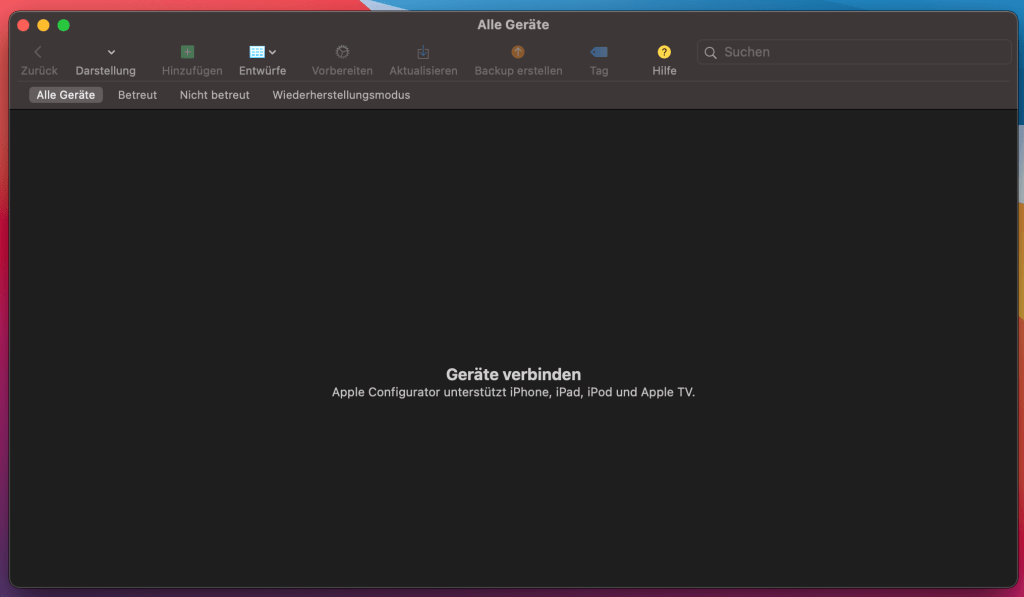
Task: Click the Zurück back arrow
Action: coord(38,52)
